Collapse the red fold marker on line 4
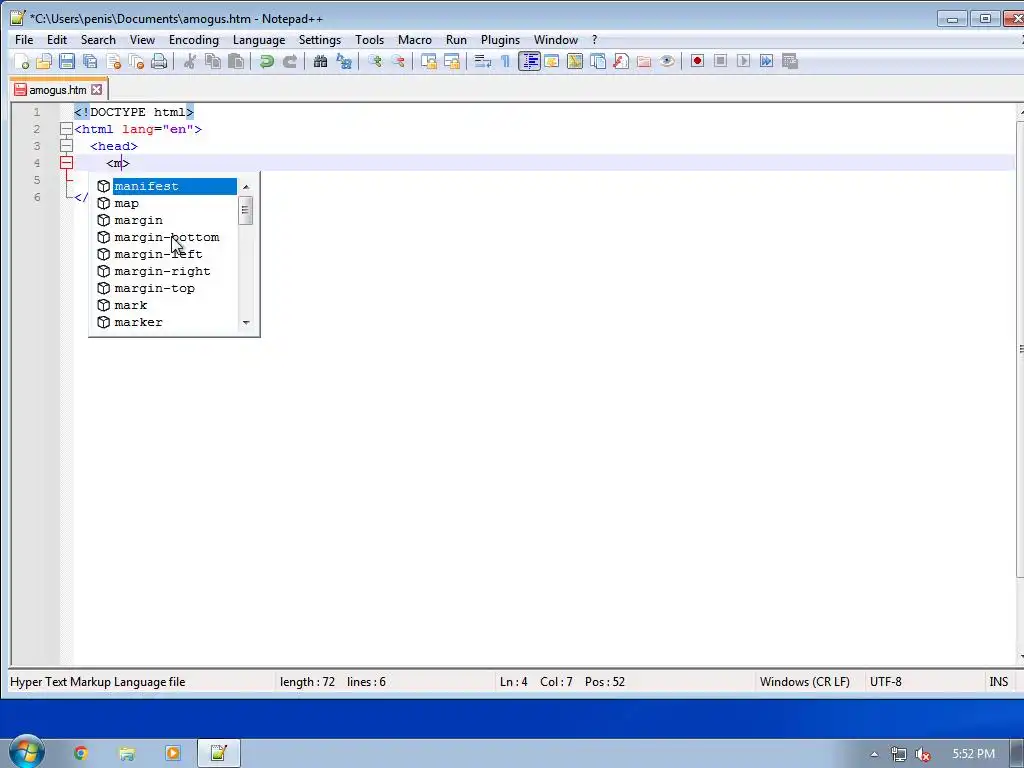The image size is (1024, 768). coord(66,163)
